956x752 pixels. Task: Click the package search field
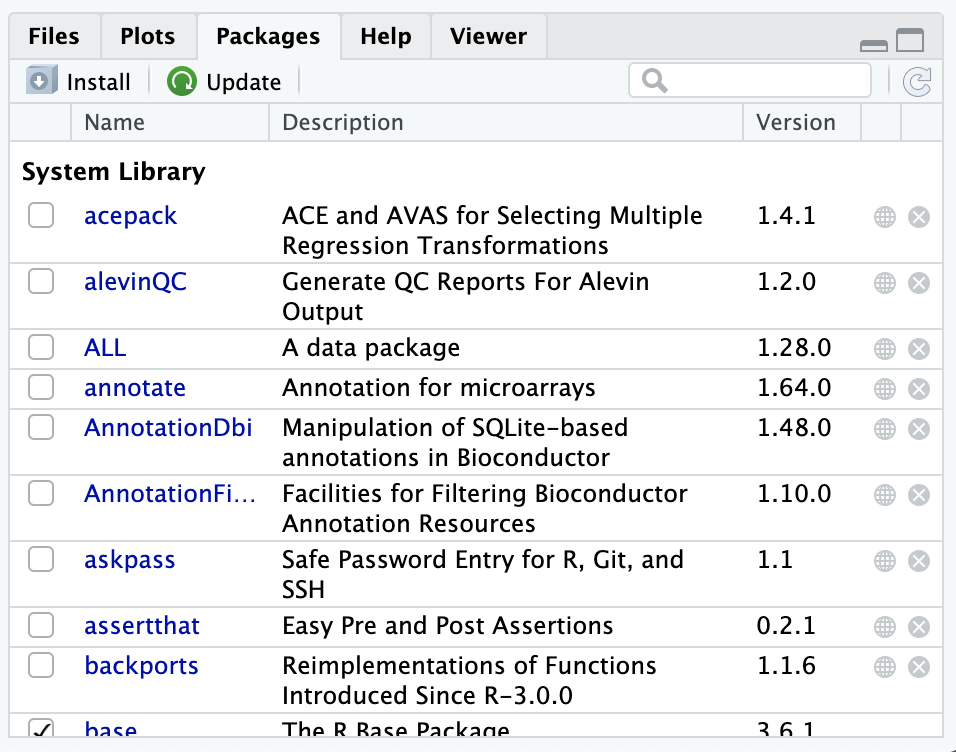pyautogui.click(x=750, y=79)
